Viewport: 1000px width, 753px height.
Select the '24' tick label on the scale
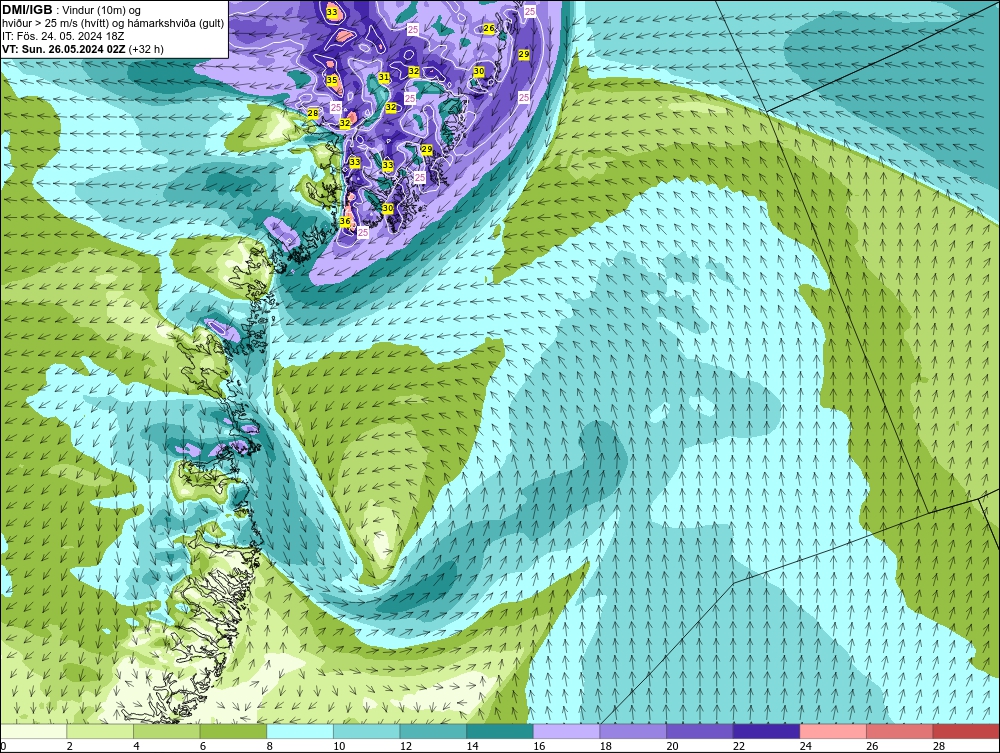(805, 746)
